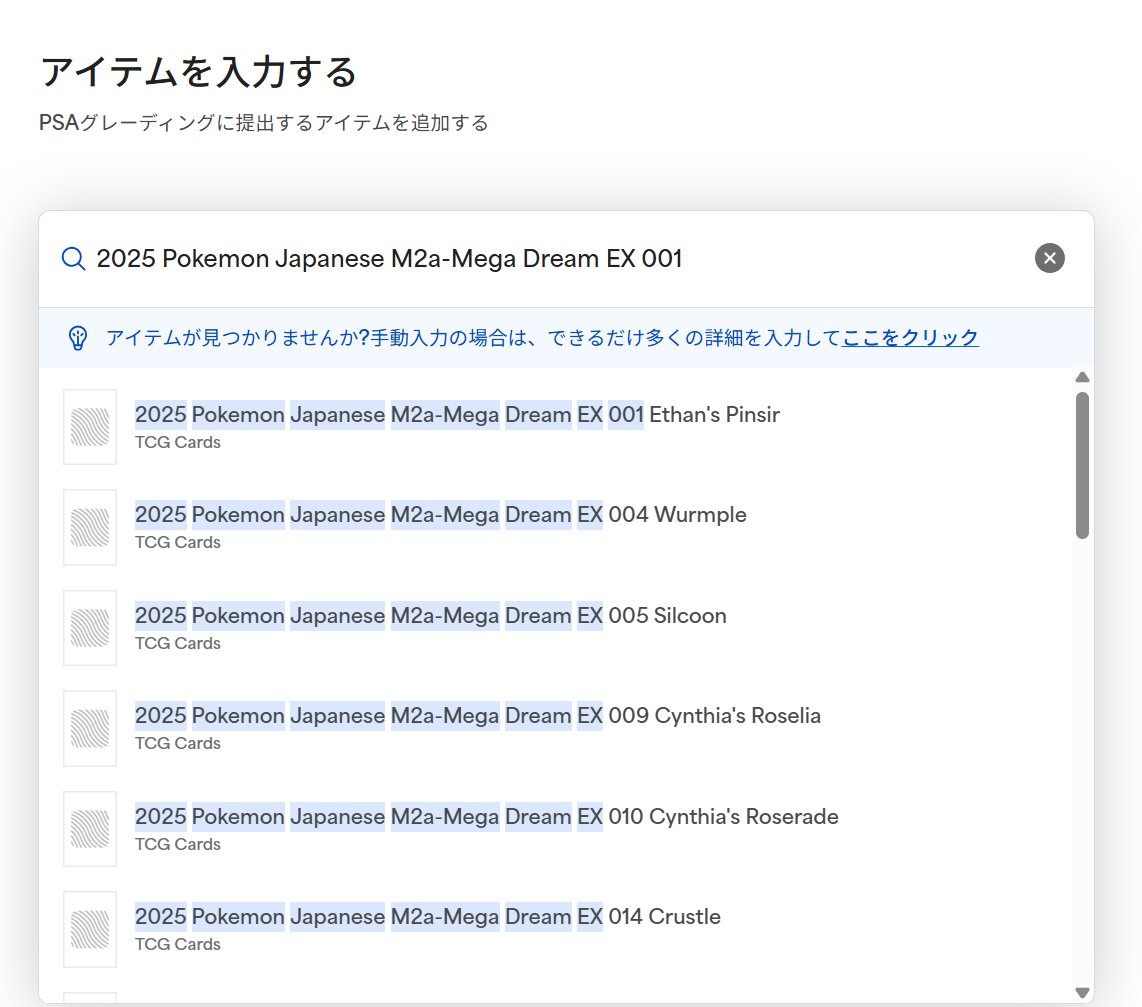The height and width of the screenshot is (1007, 1142).
Task: Click the results list scroll down arrow
Action: pos(1082,992)
